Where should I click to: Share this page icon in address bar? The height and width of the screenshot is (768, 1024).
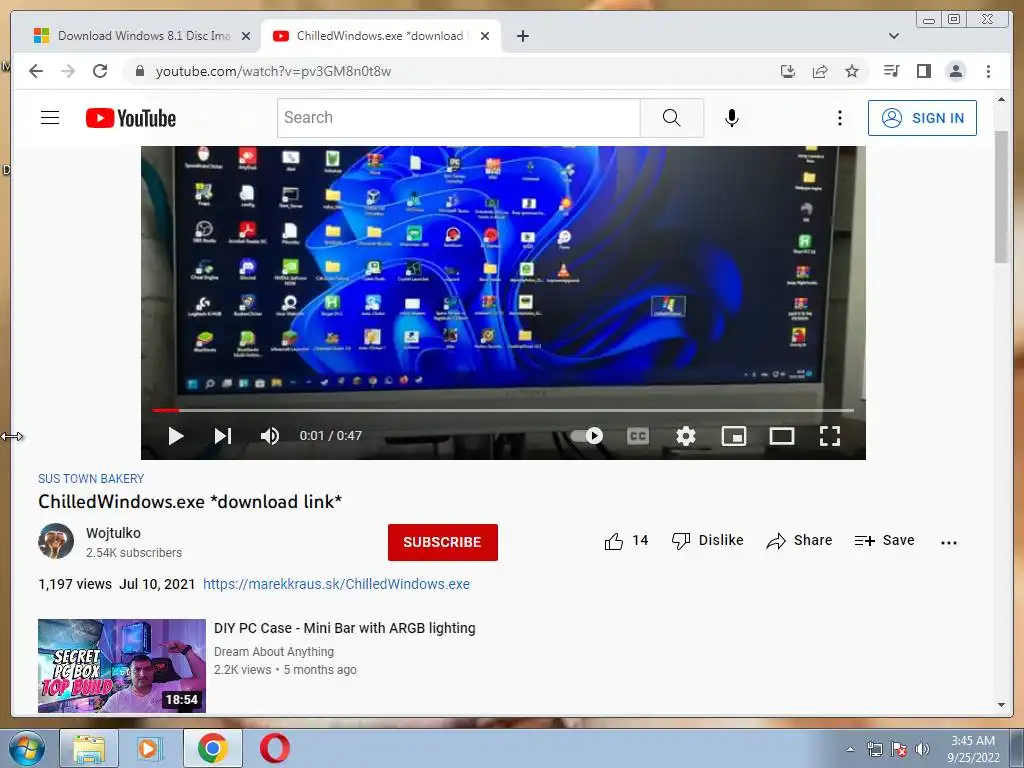click(x=820, y=71)
